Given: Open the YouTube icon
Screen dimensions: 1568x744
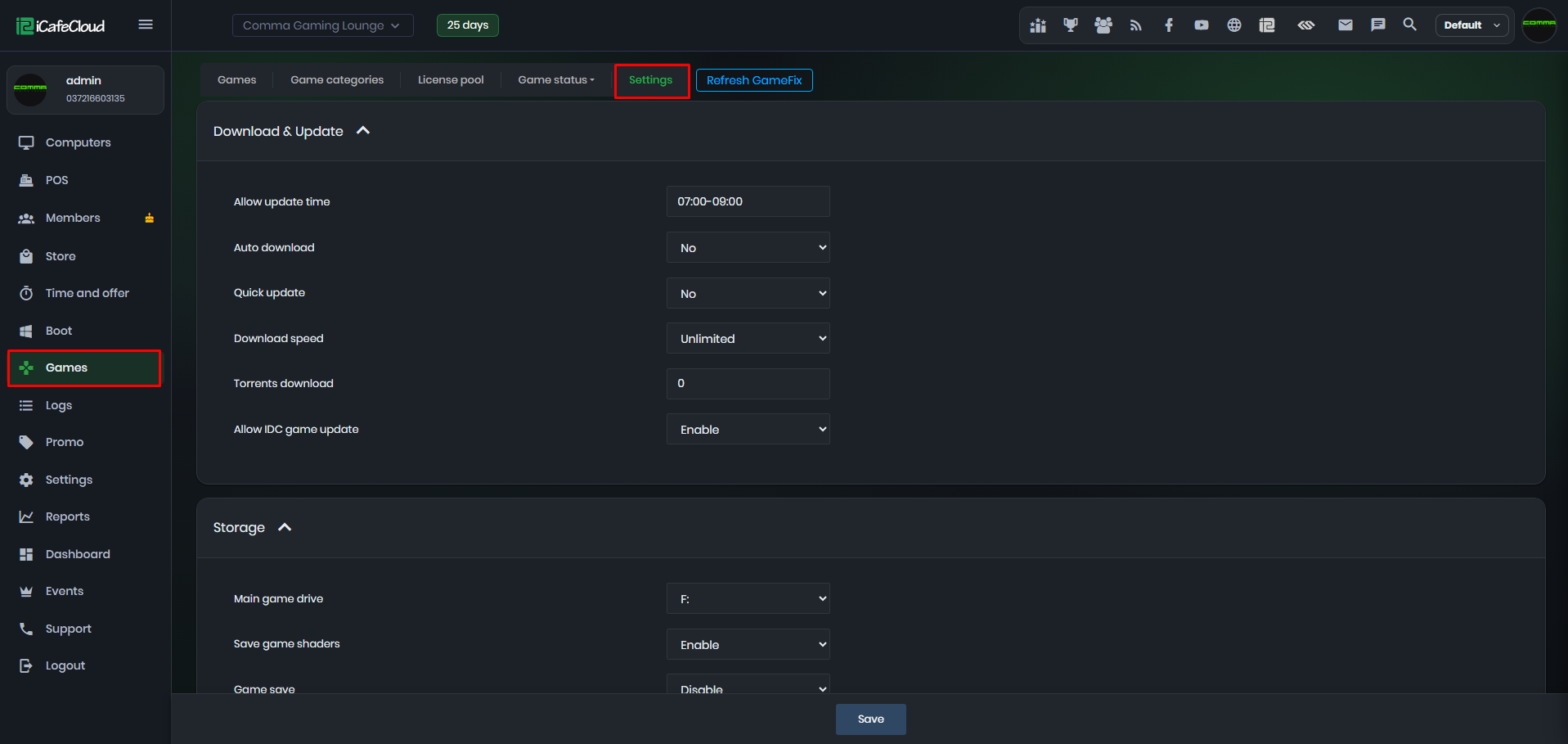Looking at the screenshot, I should tap(1202, 25).
